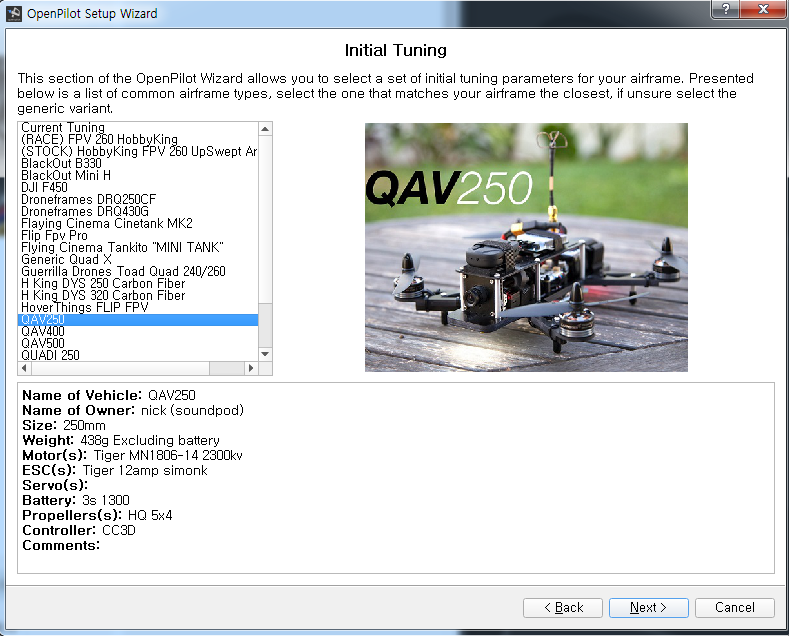Click the airframe list scroll up arrow
Viewport: 789px width, 636px height.
[265, 129]
